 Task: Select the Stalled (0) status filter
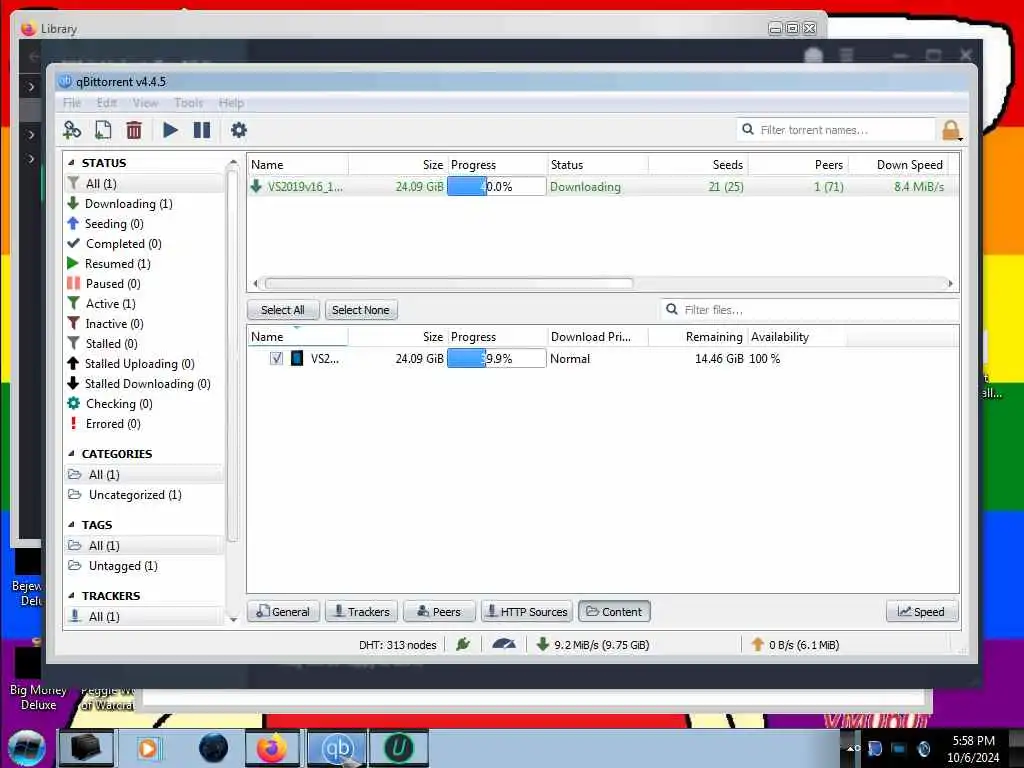click(111, 344)
